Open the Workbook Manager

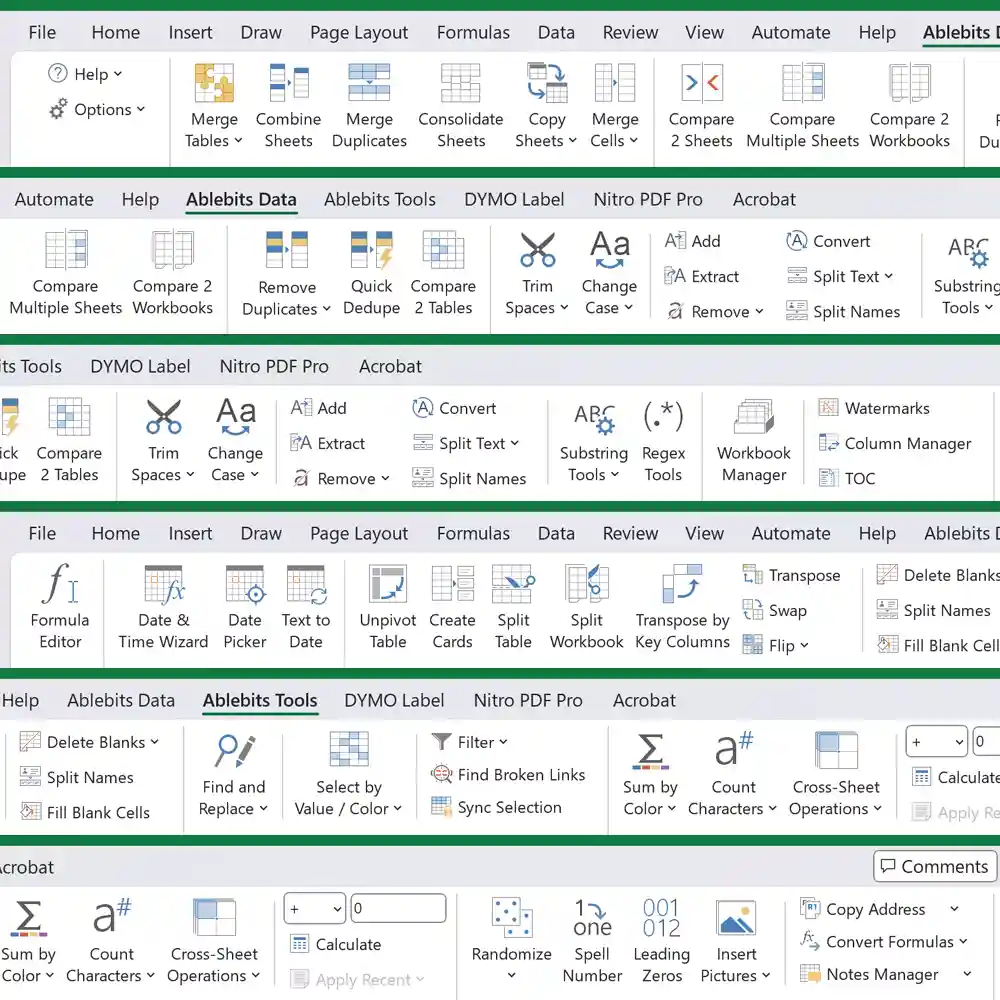pyautogui.click(x=753, y=441)
